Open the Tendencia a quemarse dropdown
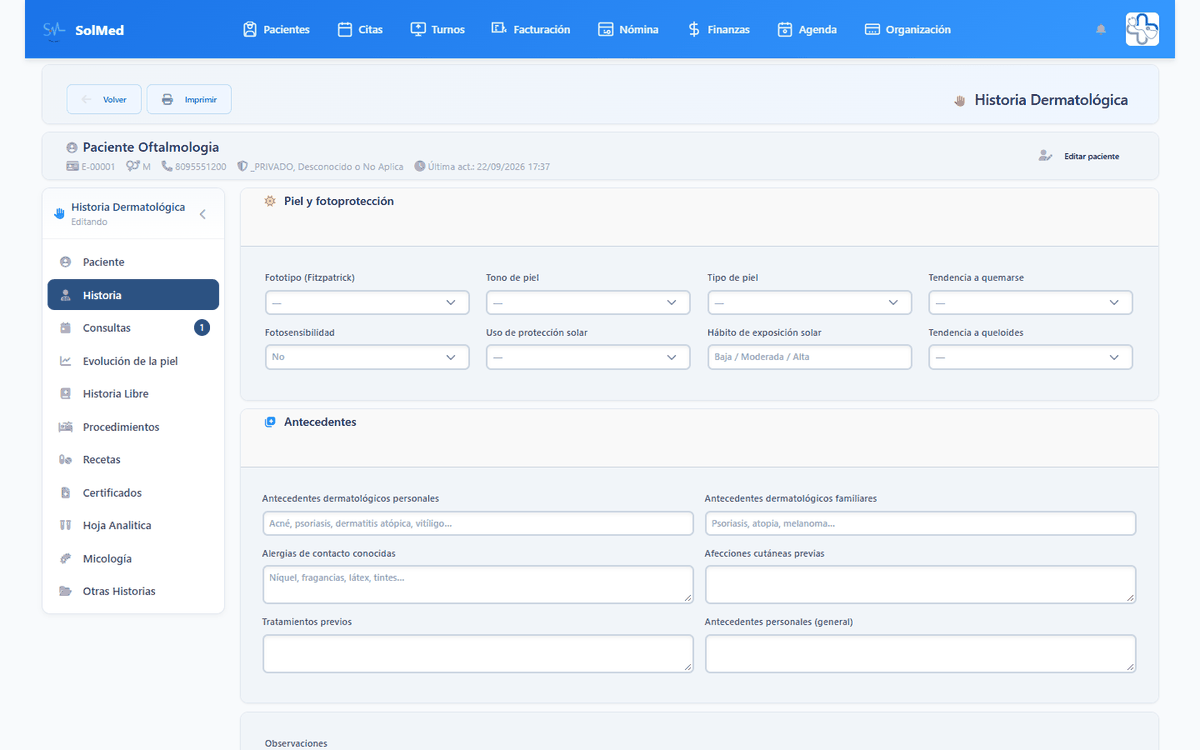Image resolution: width=1200 pixels, height=750 pixels. point(1031,302)
